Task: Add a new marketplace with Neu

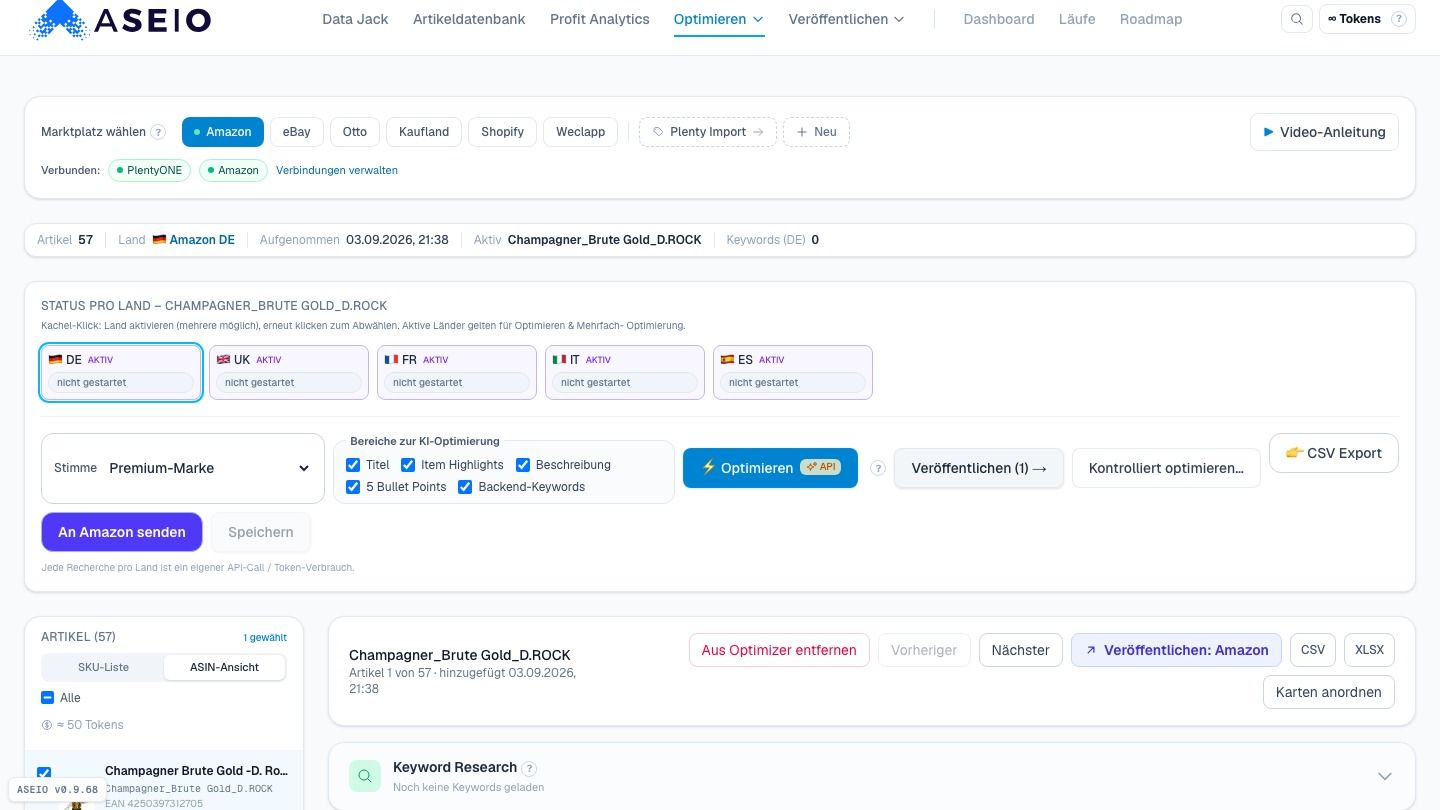Action: click(x=816, y=132)
